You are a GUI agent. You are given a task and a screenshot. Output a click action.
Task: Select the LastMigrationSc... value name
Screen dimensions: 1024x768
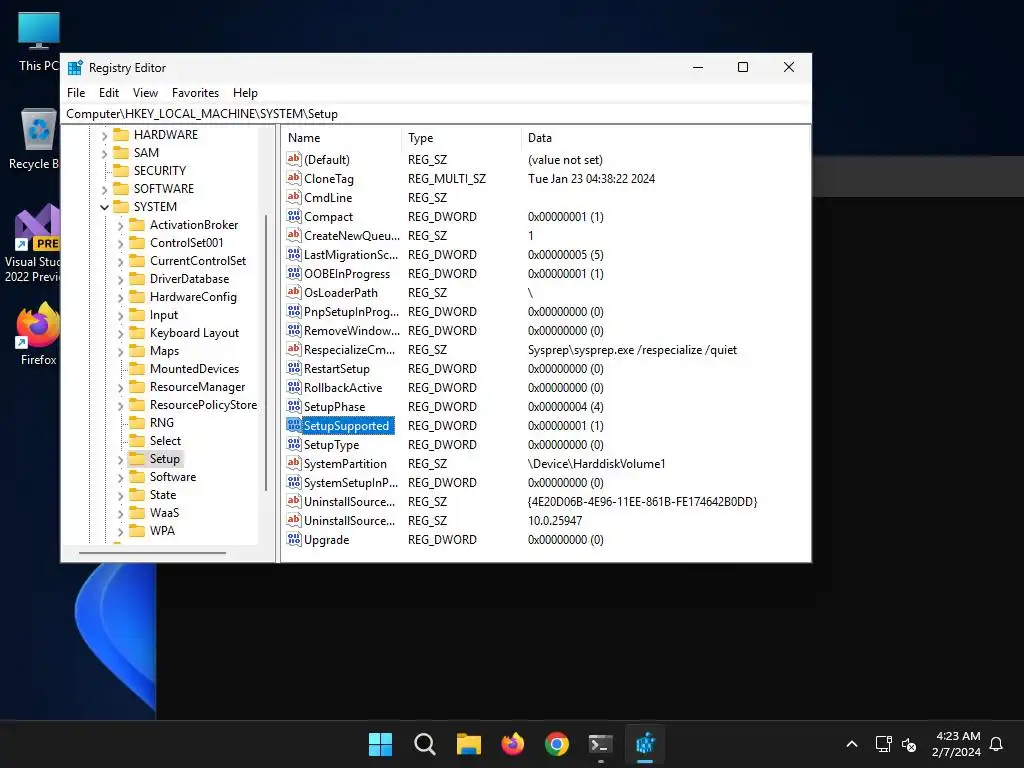[351, 255]
